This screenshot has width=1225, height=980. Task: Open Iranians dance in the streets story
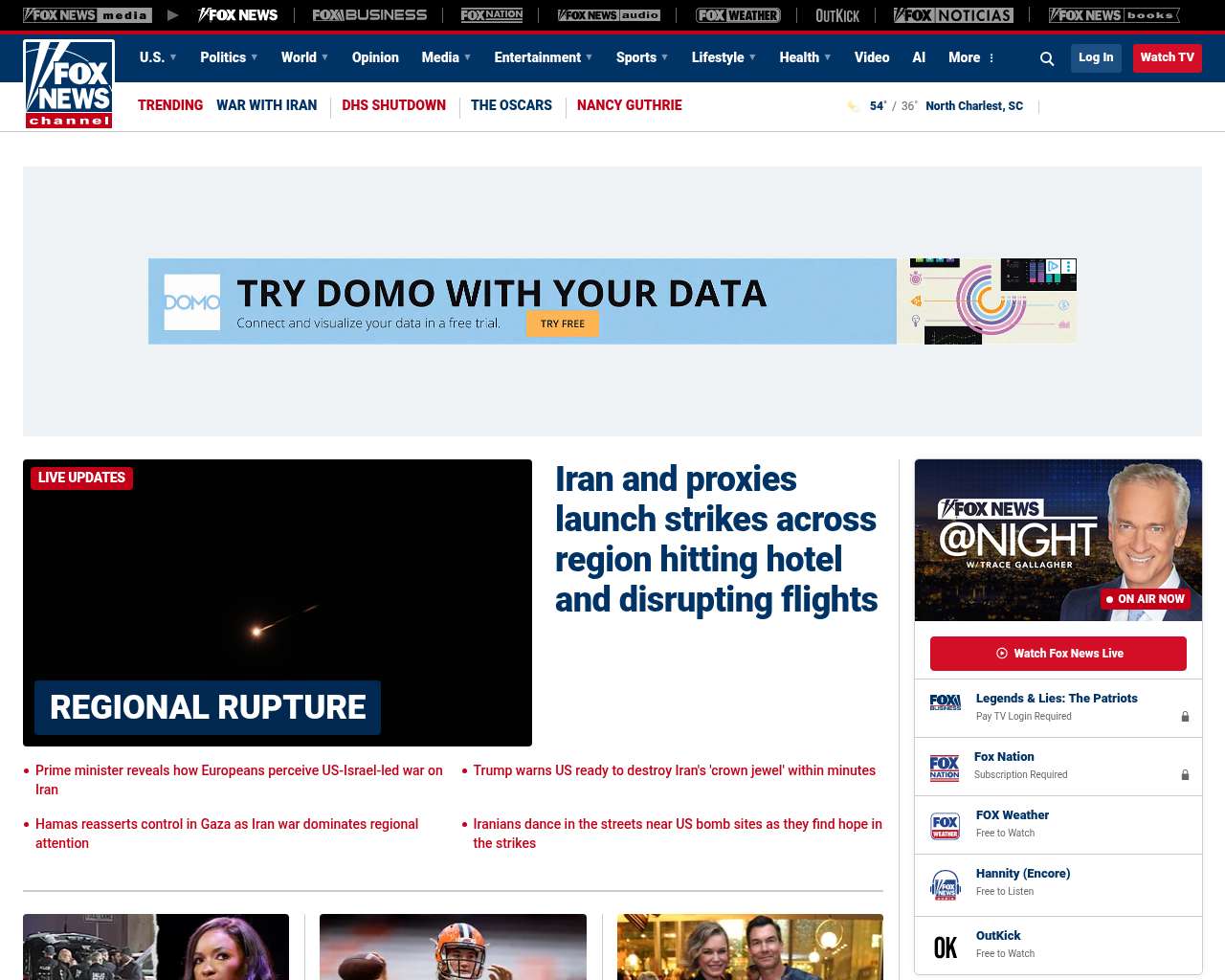678,834
